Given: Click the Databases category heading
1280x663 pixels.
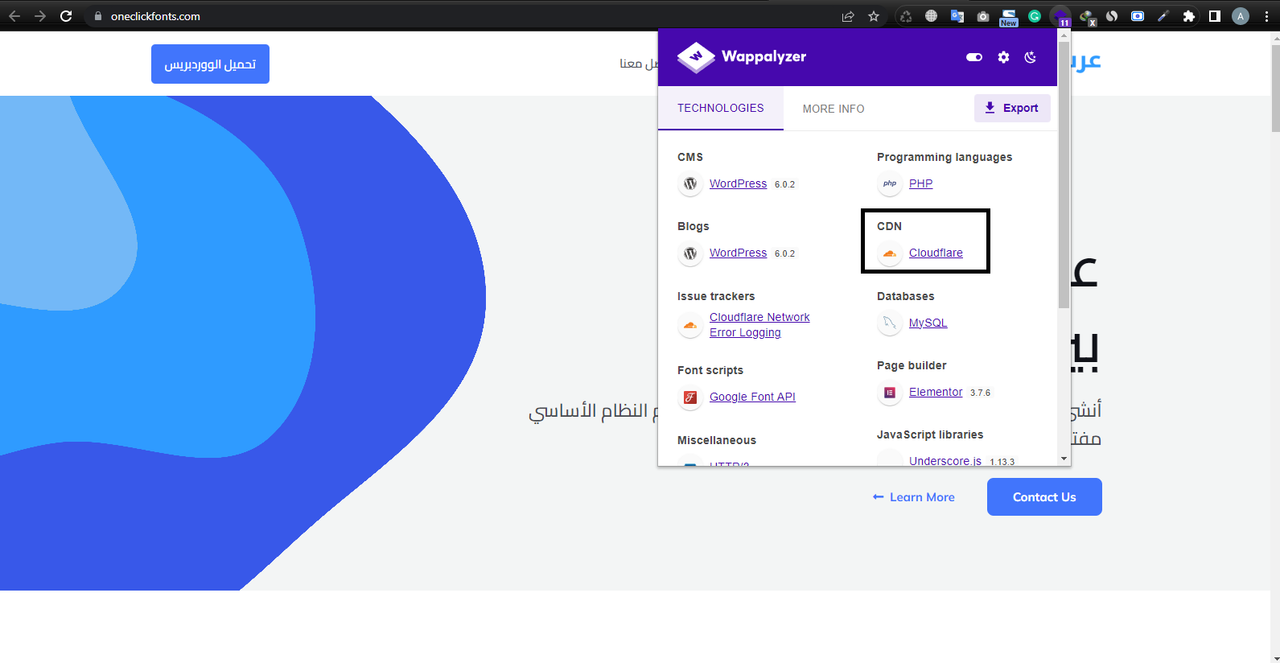Looking at the screenshot, I should tap(905, 296).
